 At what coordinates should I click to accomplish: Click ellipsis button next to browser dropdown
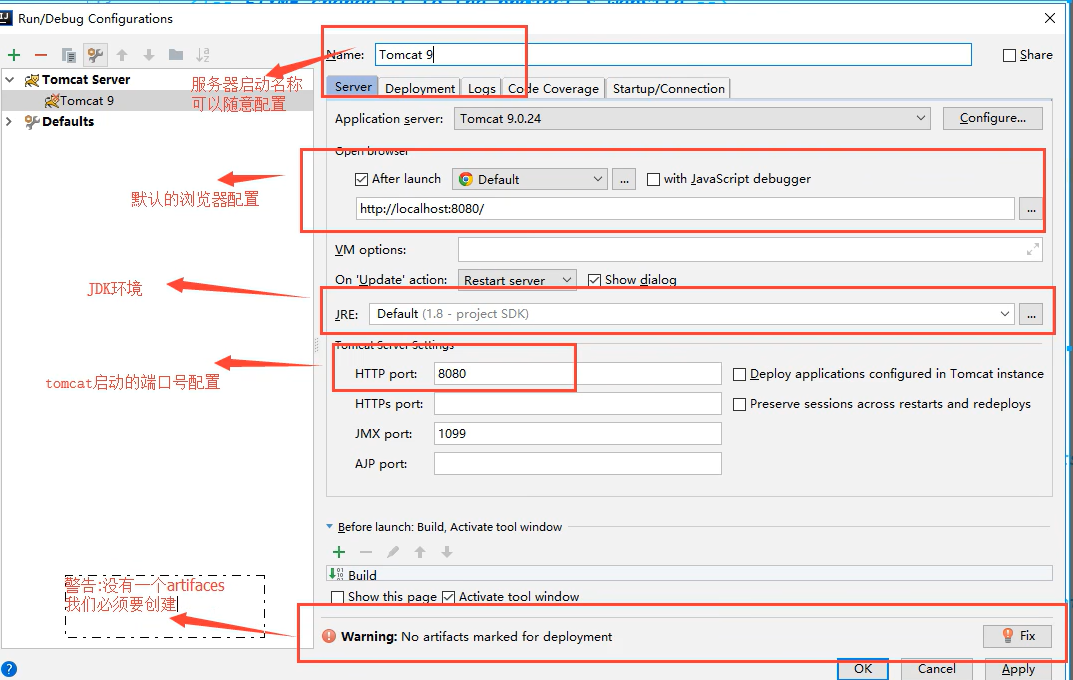[623, 179]
